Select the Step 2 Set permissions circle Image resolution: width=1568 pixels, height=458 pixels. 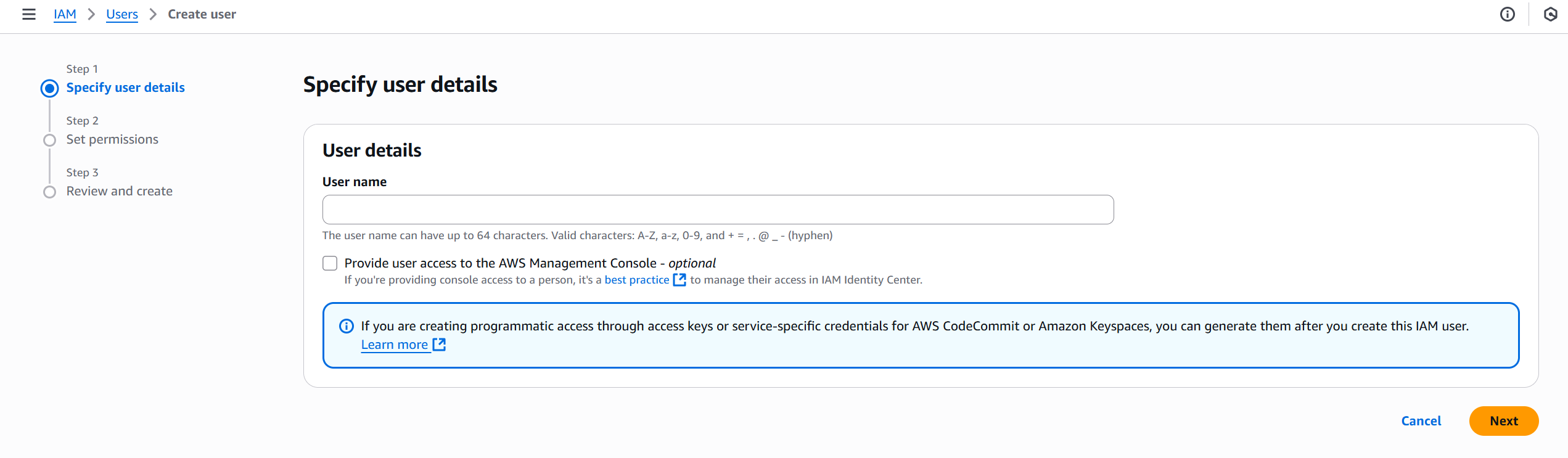[x=50, y=140]
